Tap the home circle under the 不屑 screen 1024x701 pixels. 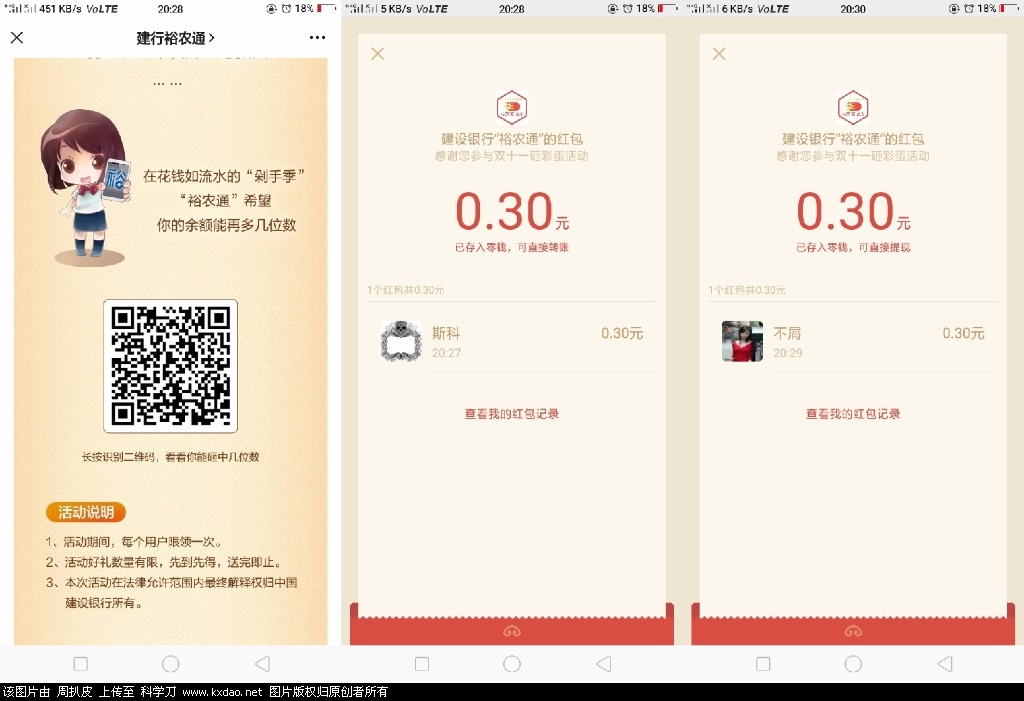coord(853,664)
